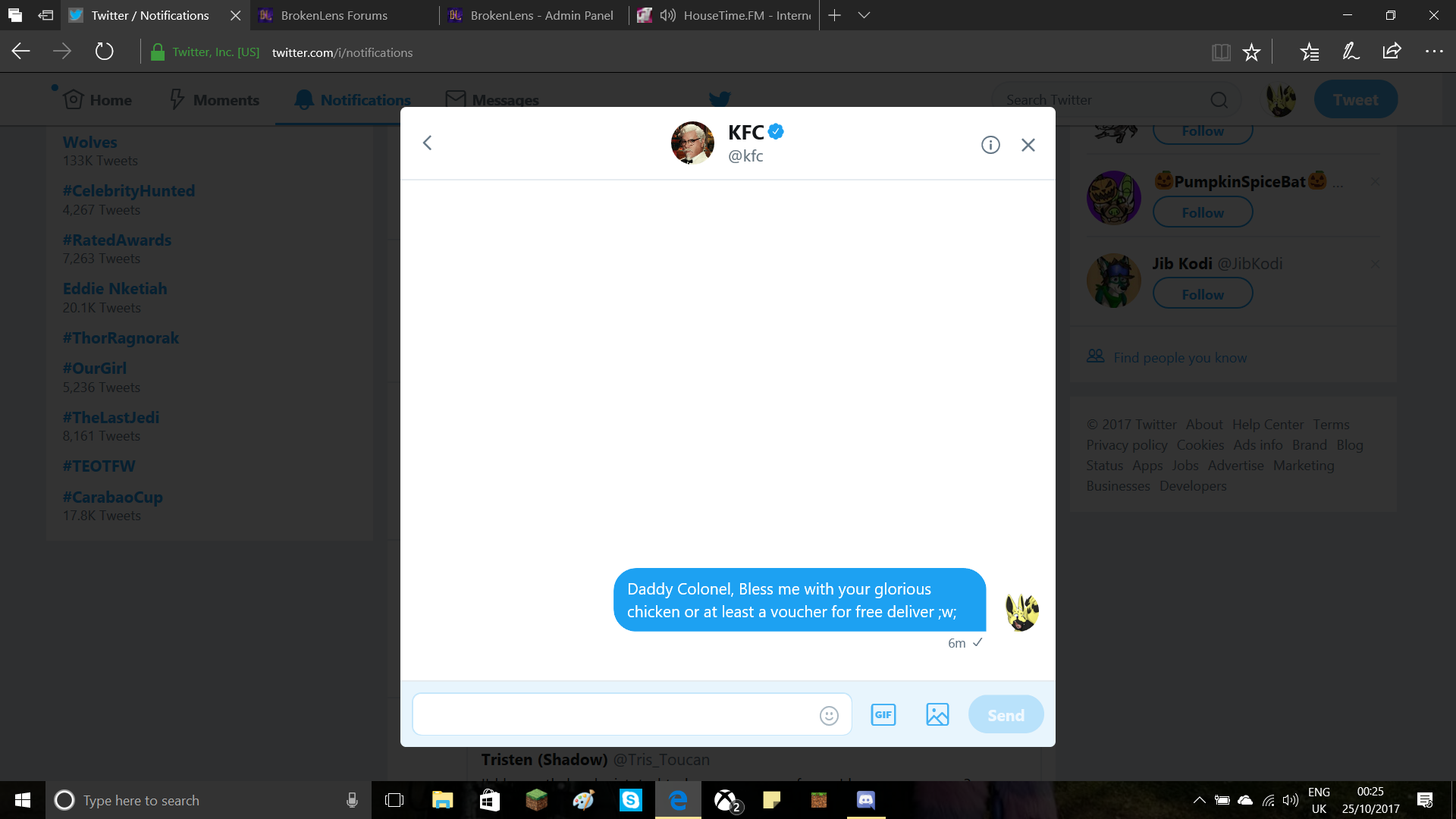The width and height of the screenshot is (1456, 819).
Task: Open the Wolves trend
Action: (x=90, y=143)
